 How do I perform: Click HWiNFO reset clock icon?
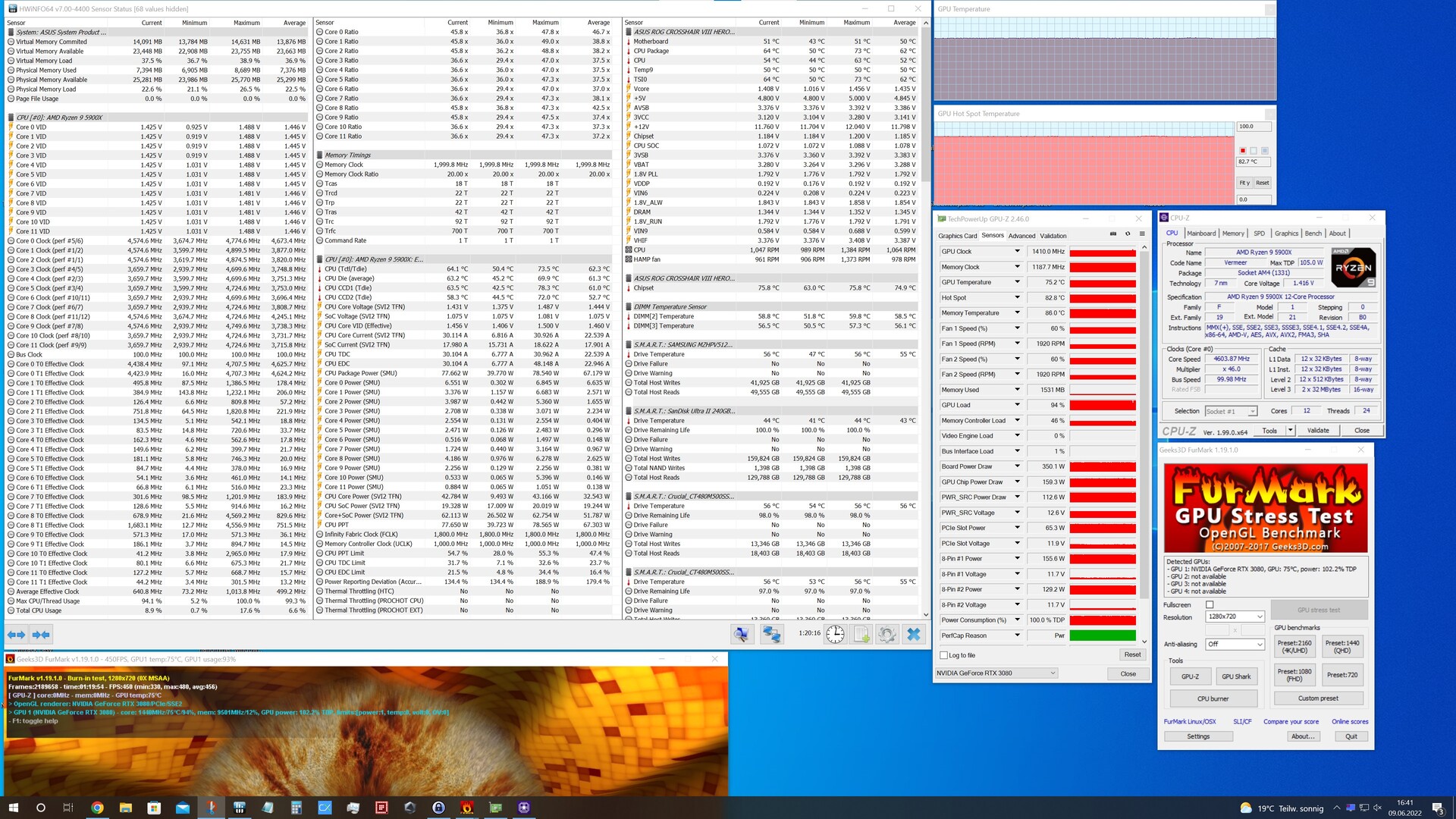[835, 635]
